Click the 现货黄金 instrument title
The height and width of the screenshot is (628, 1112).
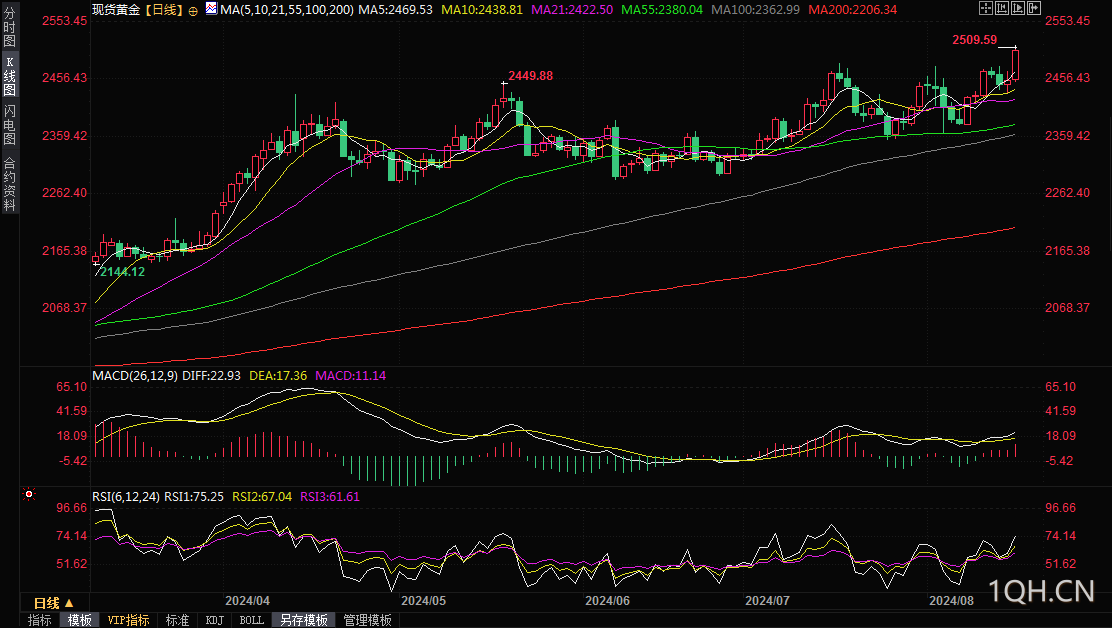[116, 10]
